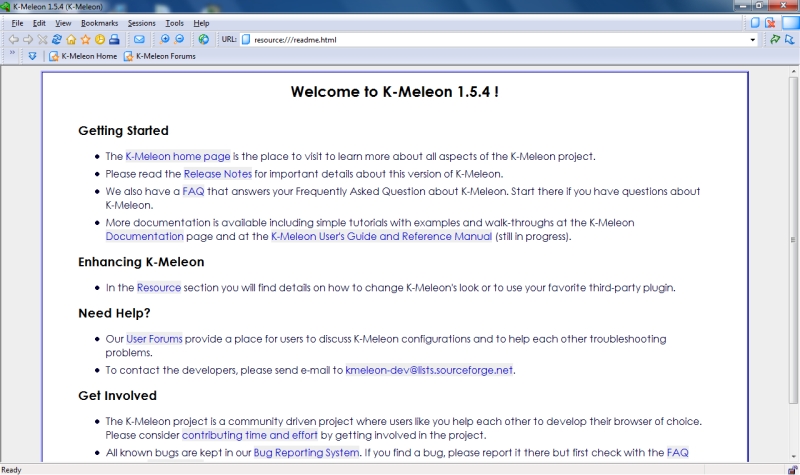This screenshot has width=800, height=475.
Task: Open the Bug Reporting System link
Action: click(x=306, y=452)
